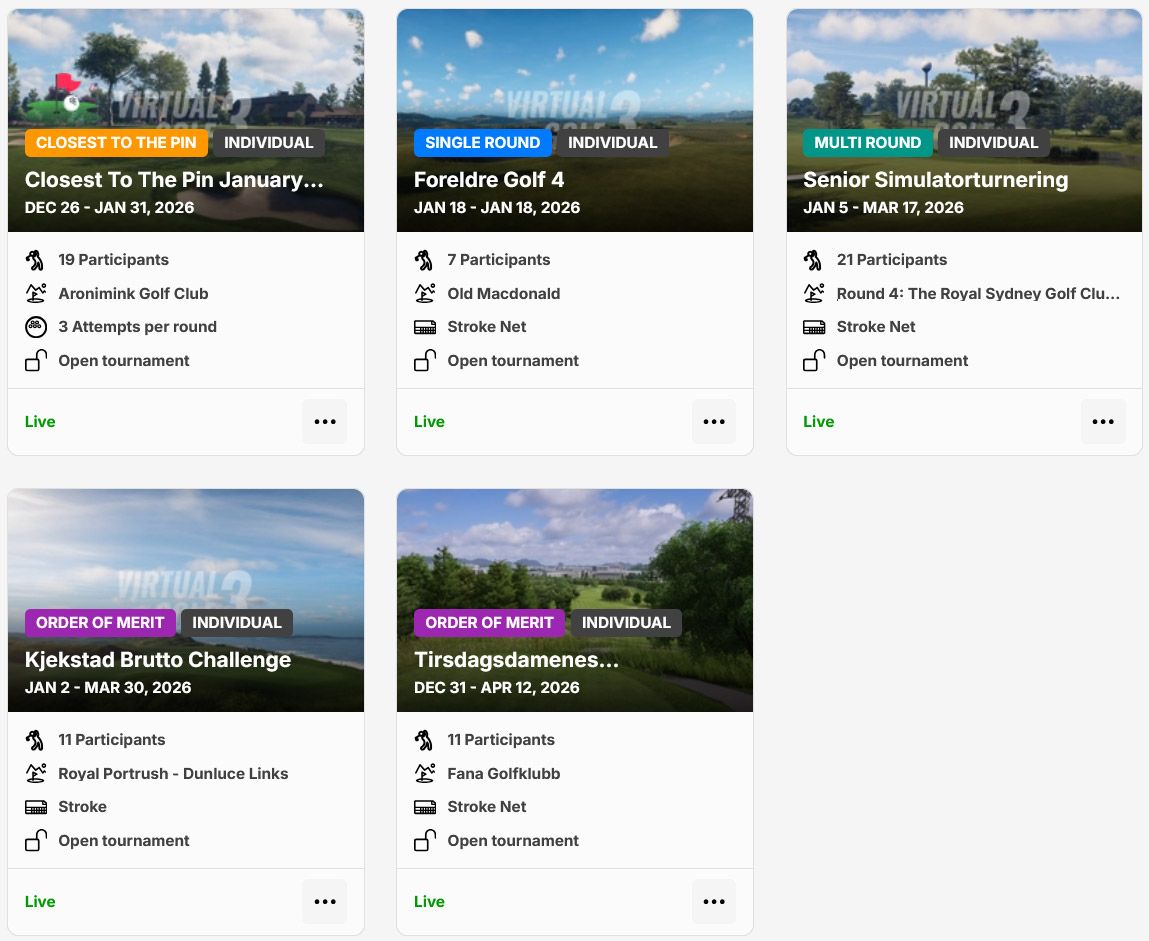Open more options for Kjekstad Brutto Challenge
The width and height of the screenshot is (1149, 941).
(x=324, y=902)
